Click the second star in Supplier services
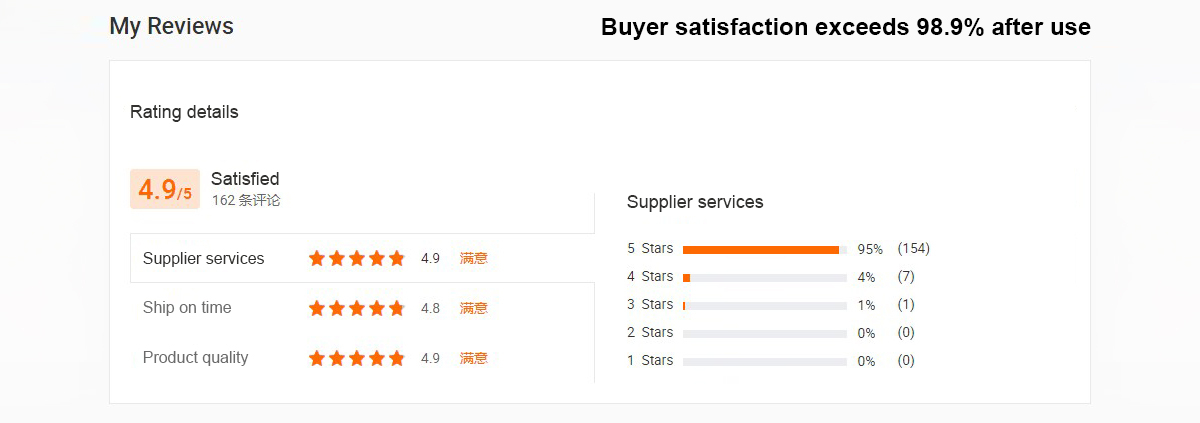Screen dimensions: 1200x423 coord(337,258)
